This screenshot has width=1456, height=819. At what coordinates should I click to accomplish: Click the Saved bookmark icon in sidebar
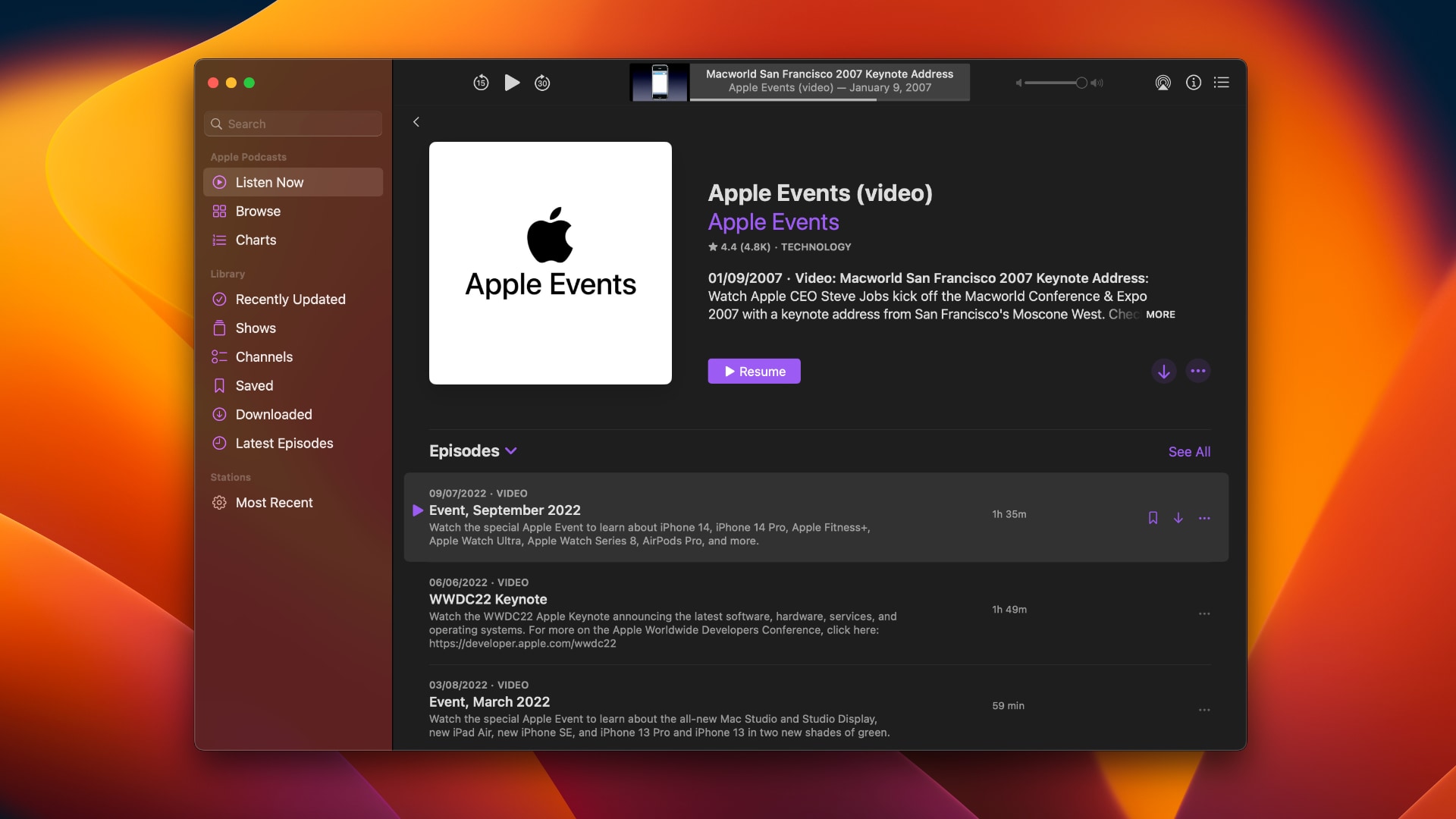(219, 385)
